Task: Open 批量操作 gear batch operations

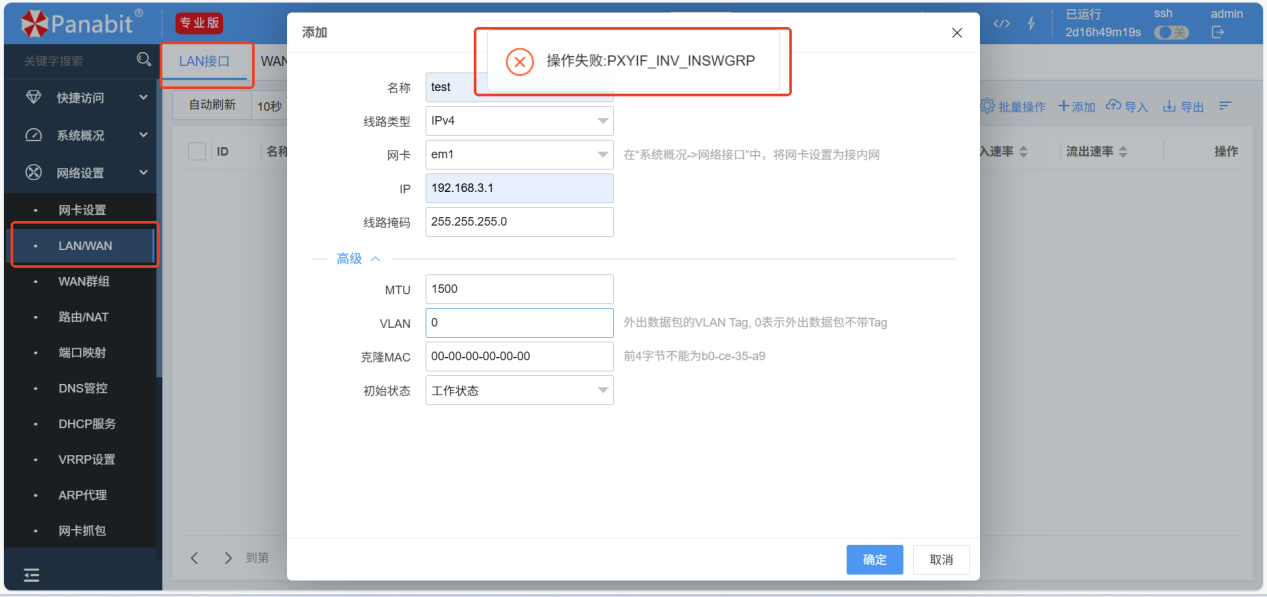Action: click(988, 106)
